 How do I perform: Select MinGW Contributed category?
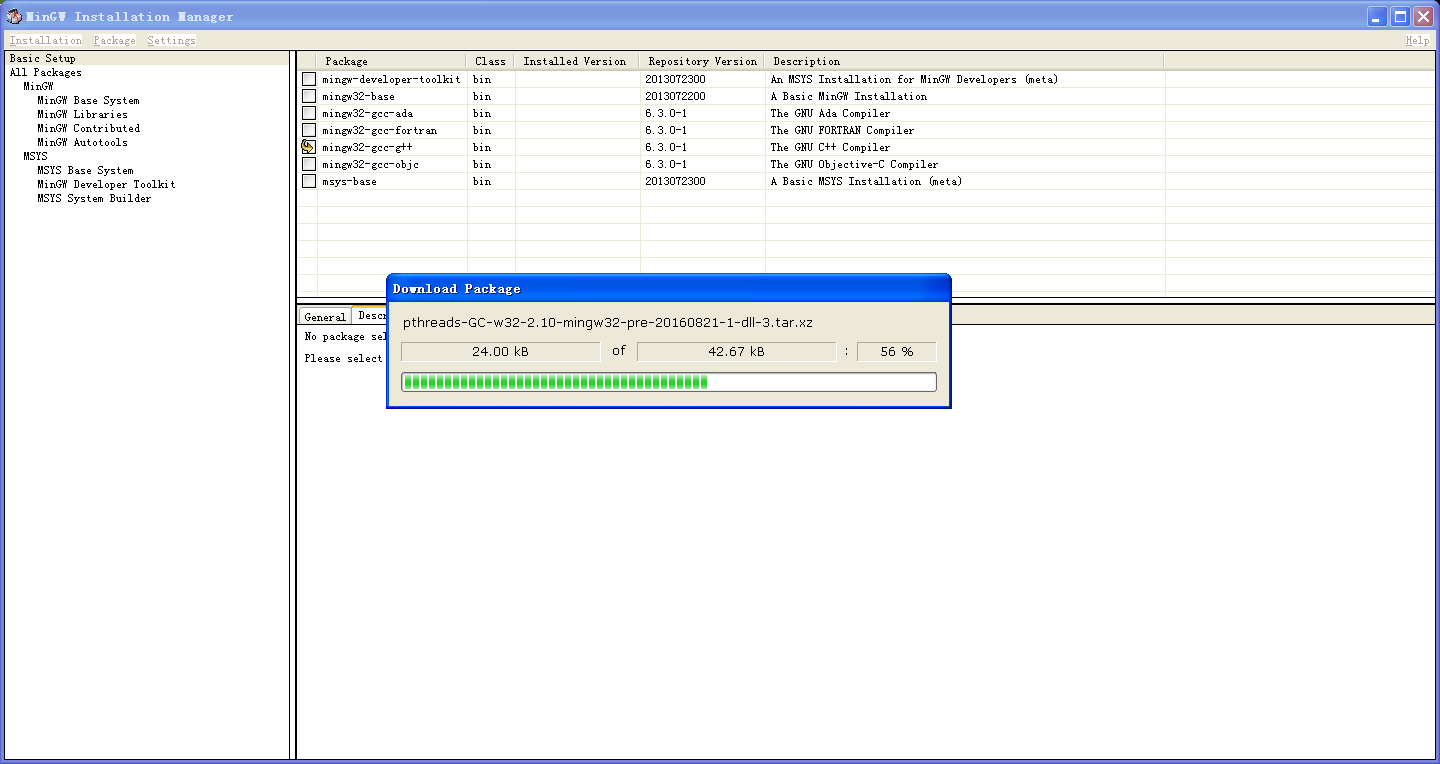click(88, 128)
